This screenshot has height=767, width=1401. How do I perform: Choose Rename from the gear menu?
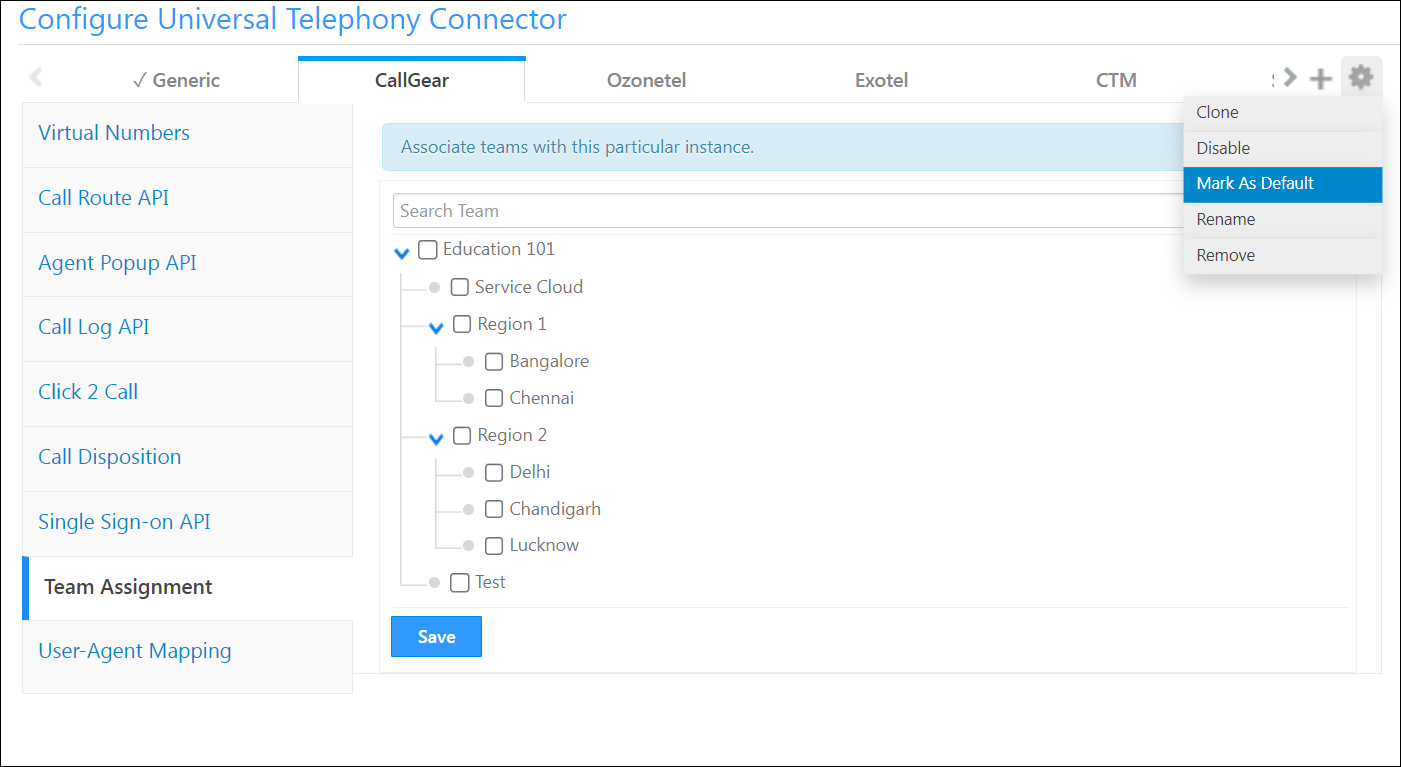1283,220
